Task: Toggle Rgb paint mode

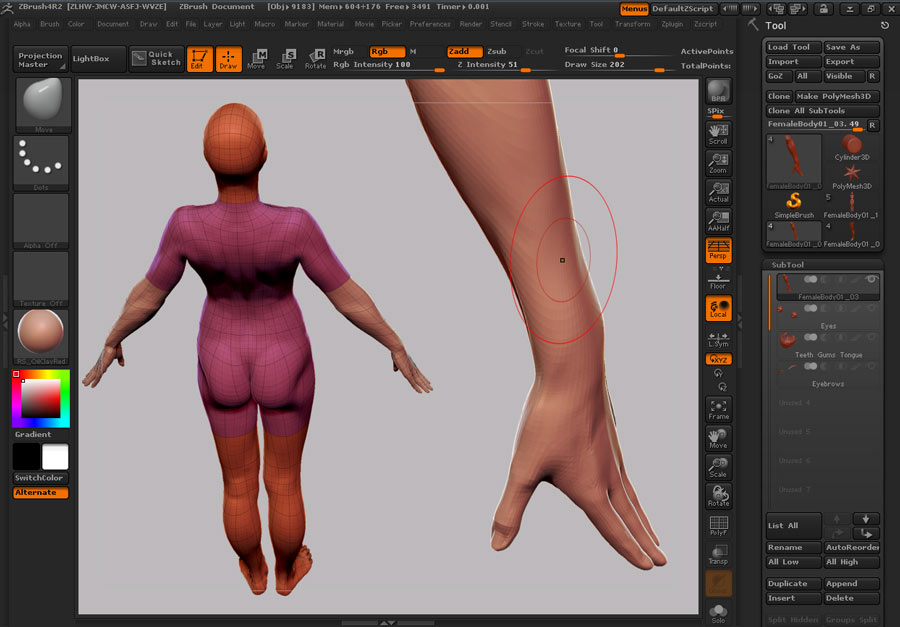Action: [387, 52]
